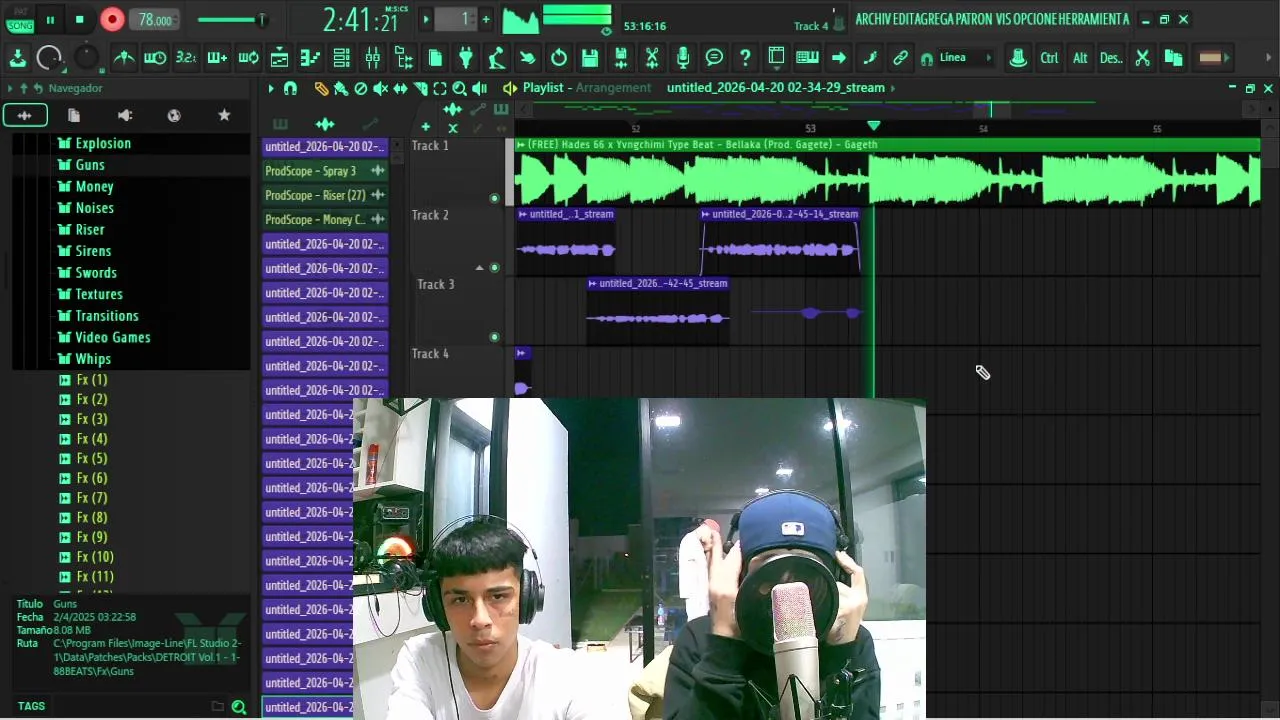Screen dimensions: 1280x720
Task: Mute Track 1 with its green dot
Action: point(494,198)
